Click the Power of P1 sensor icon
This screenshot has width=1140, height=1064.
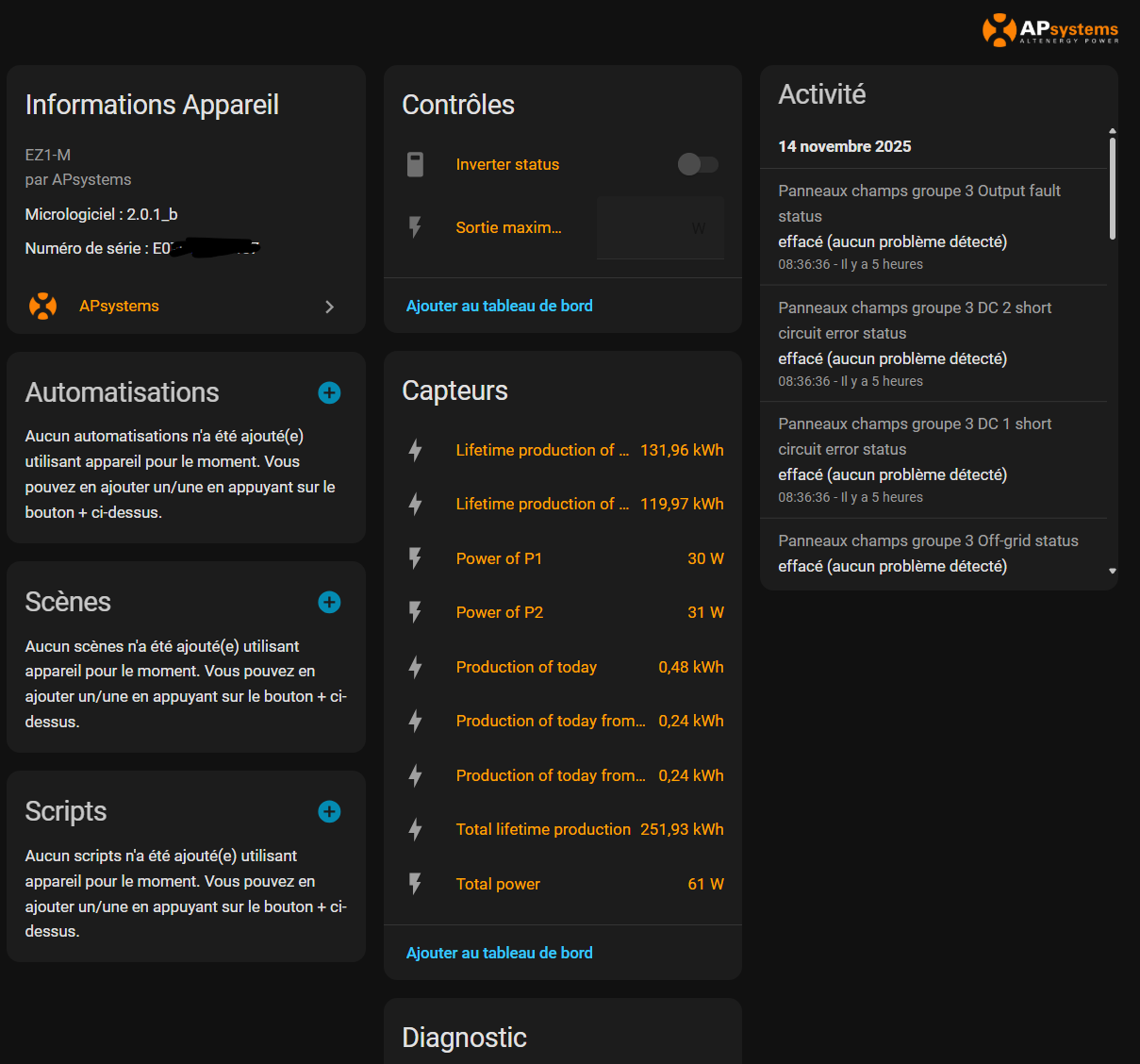[415, 558]
